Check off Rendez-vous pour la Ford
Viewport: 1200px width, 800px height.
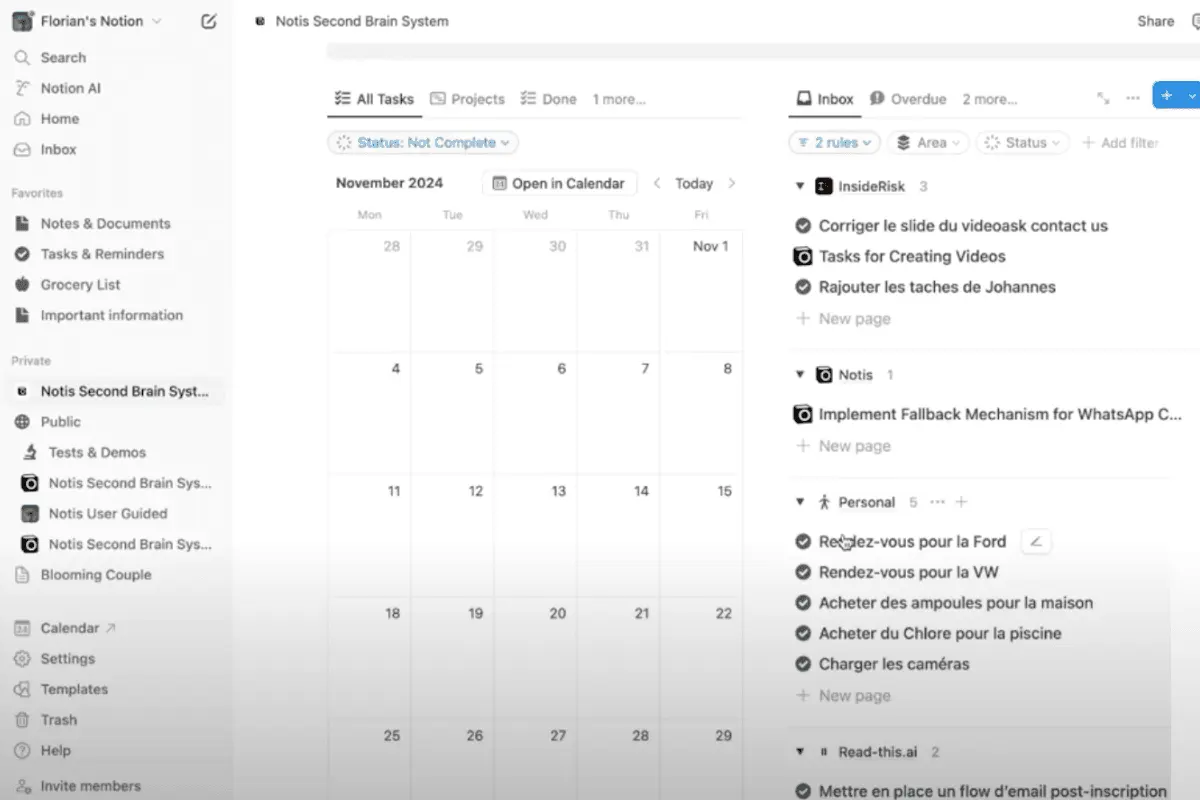click(803, 541)
